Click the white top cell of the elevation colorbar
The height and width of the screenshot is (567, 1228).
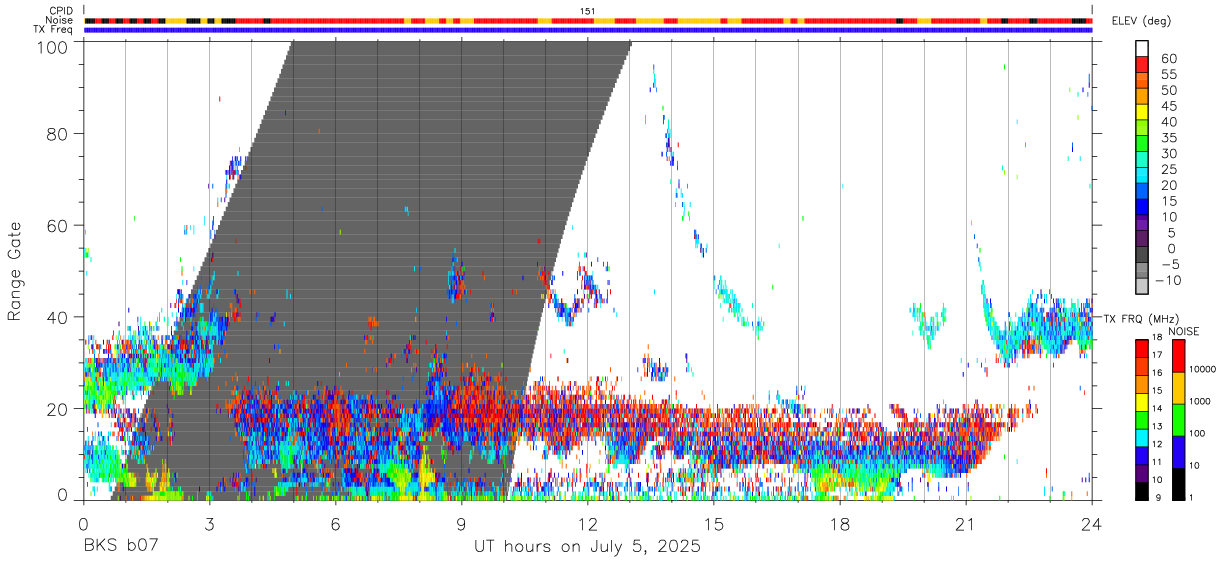tap(1142, 46)
